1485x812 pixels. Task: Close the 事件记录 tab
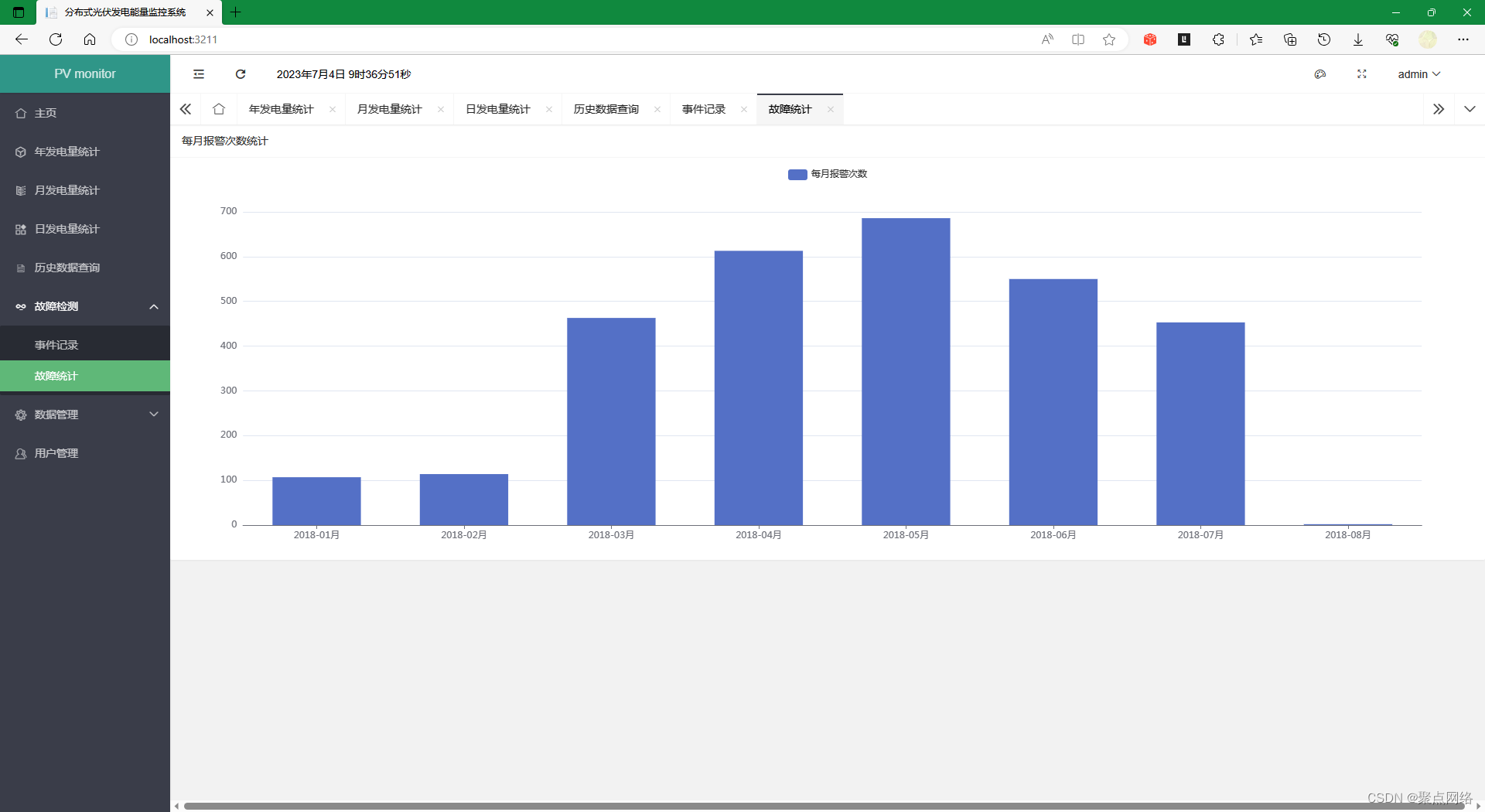point(744,109)
